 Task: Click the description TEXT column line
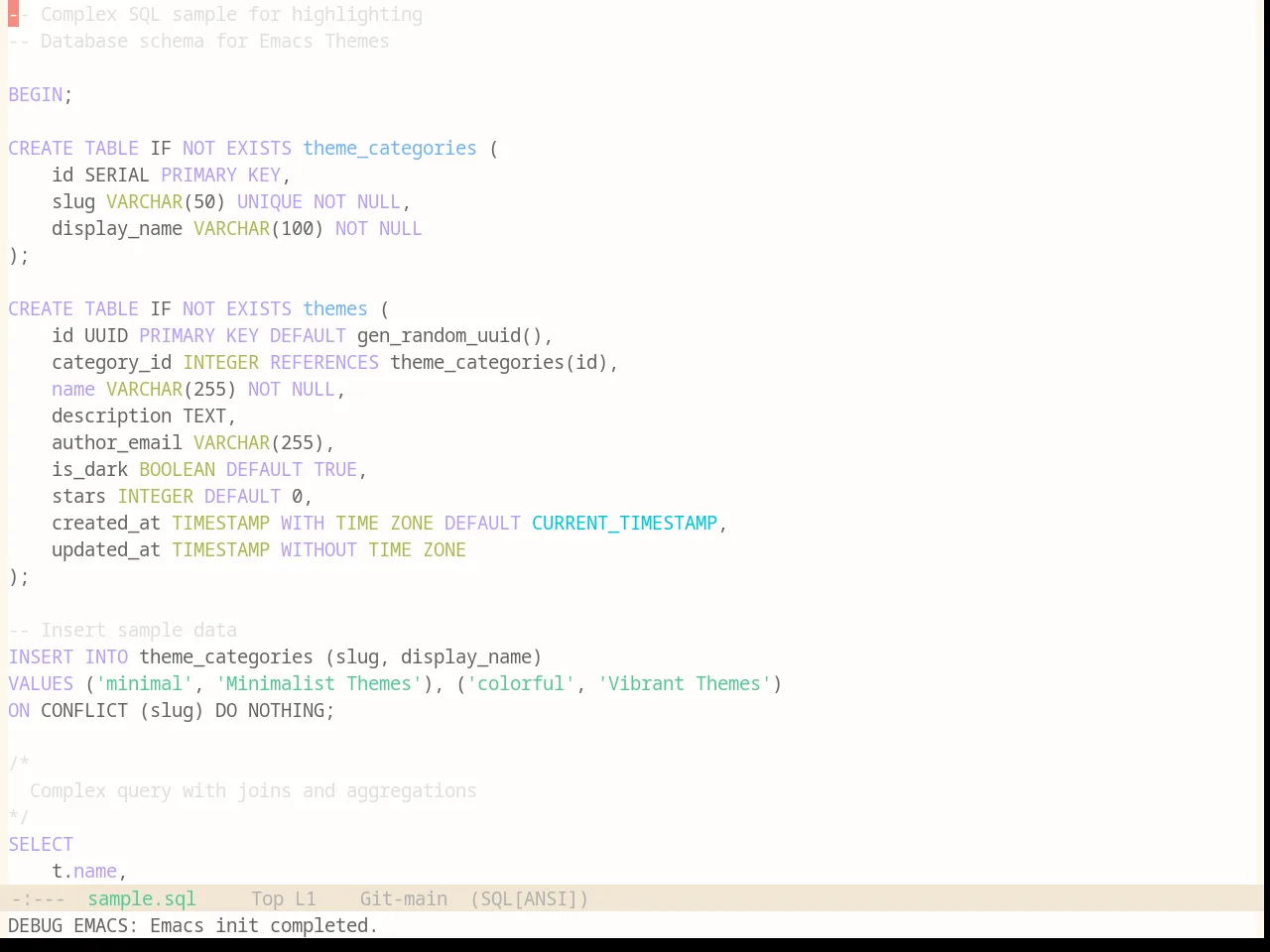click(x=144, y=416)
